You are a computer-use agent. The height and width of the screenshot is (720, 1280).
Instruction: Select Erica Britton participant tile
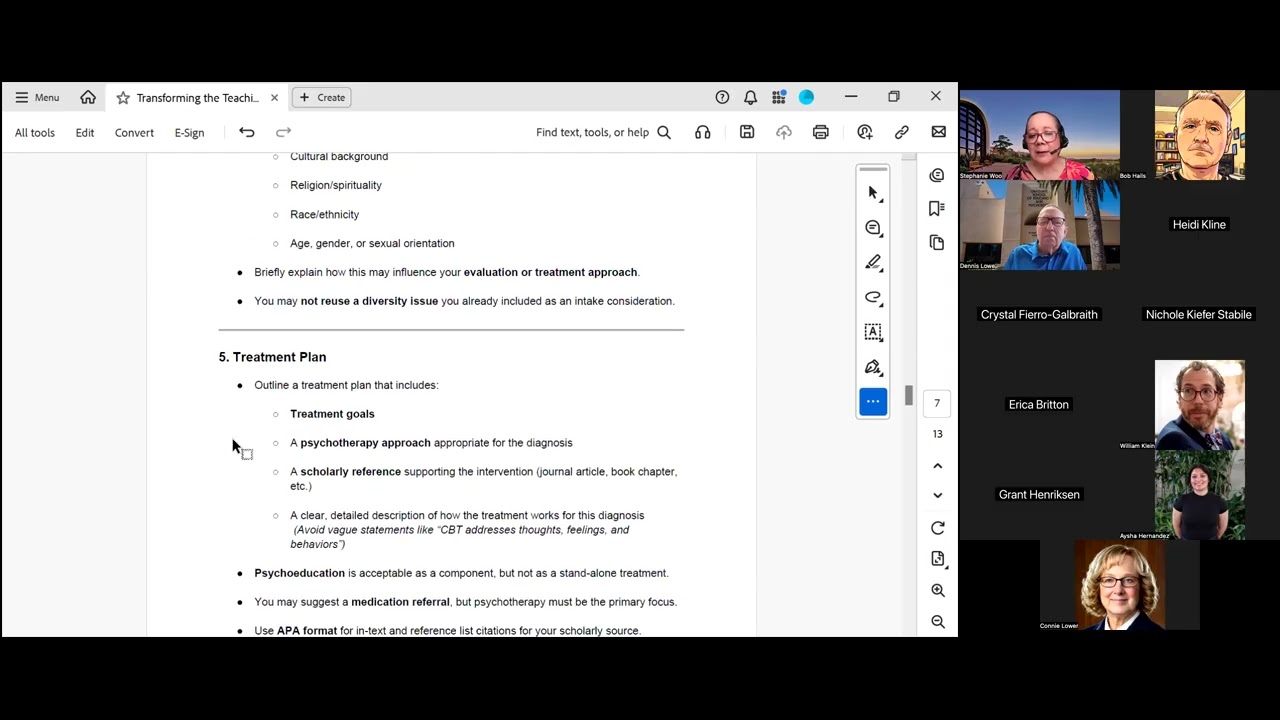1039,405
